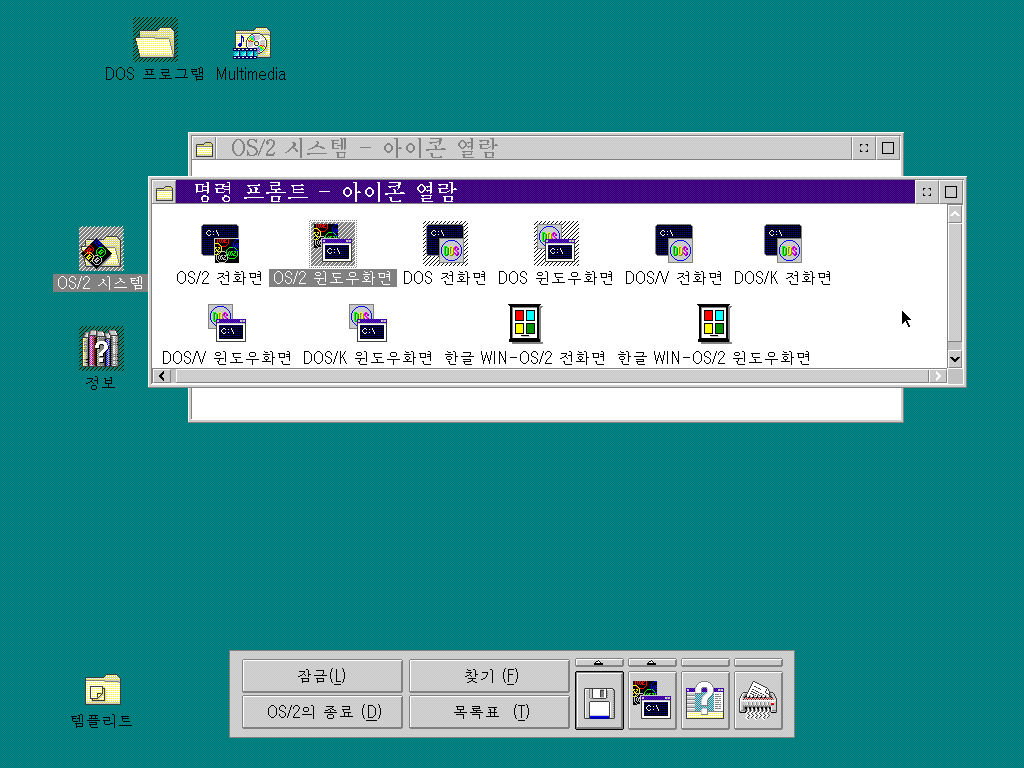Select the OS/2 시스템 desktop icon
The height and width of the screenshot is (768, 1024).
coord(101,249)
